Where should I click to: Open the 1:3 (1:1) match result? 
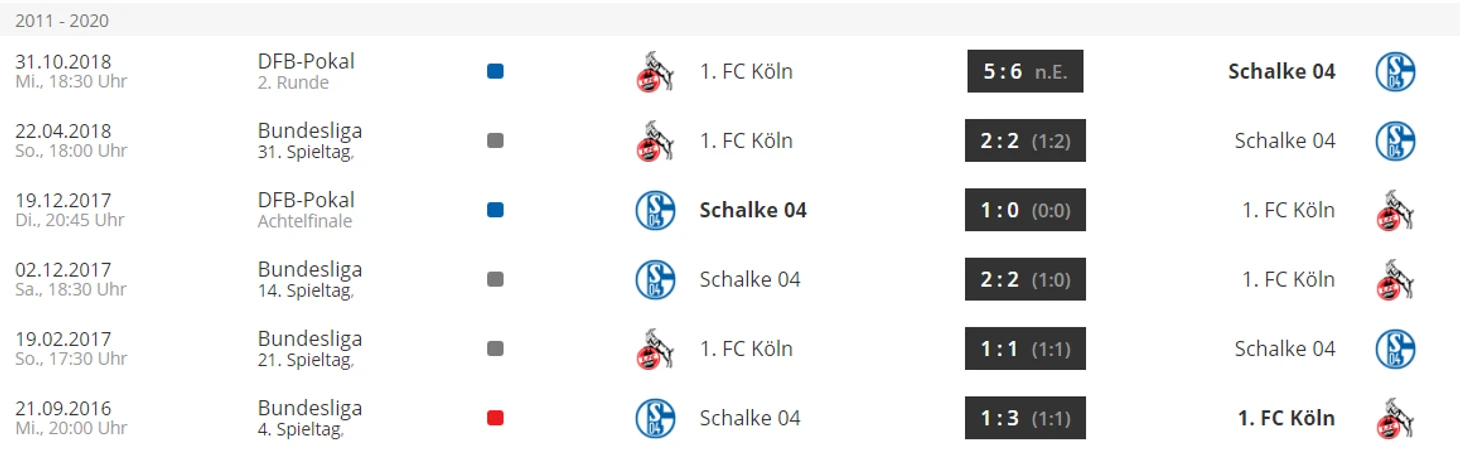[x=1025, y=418]
